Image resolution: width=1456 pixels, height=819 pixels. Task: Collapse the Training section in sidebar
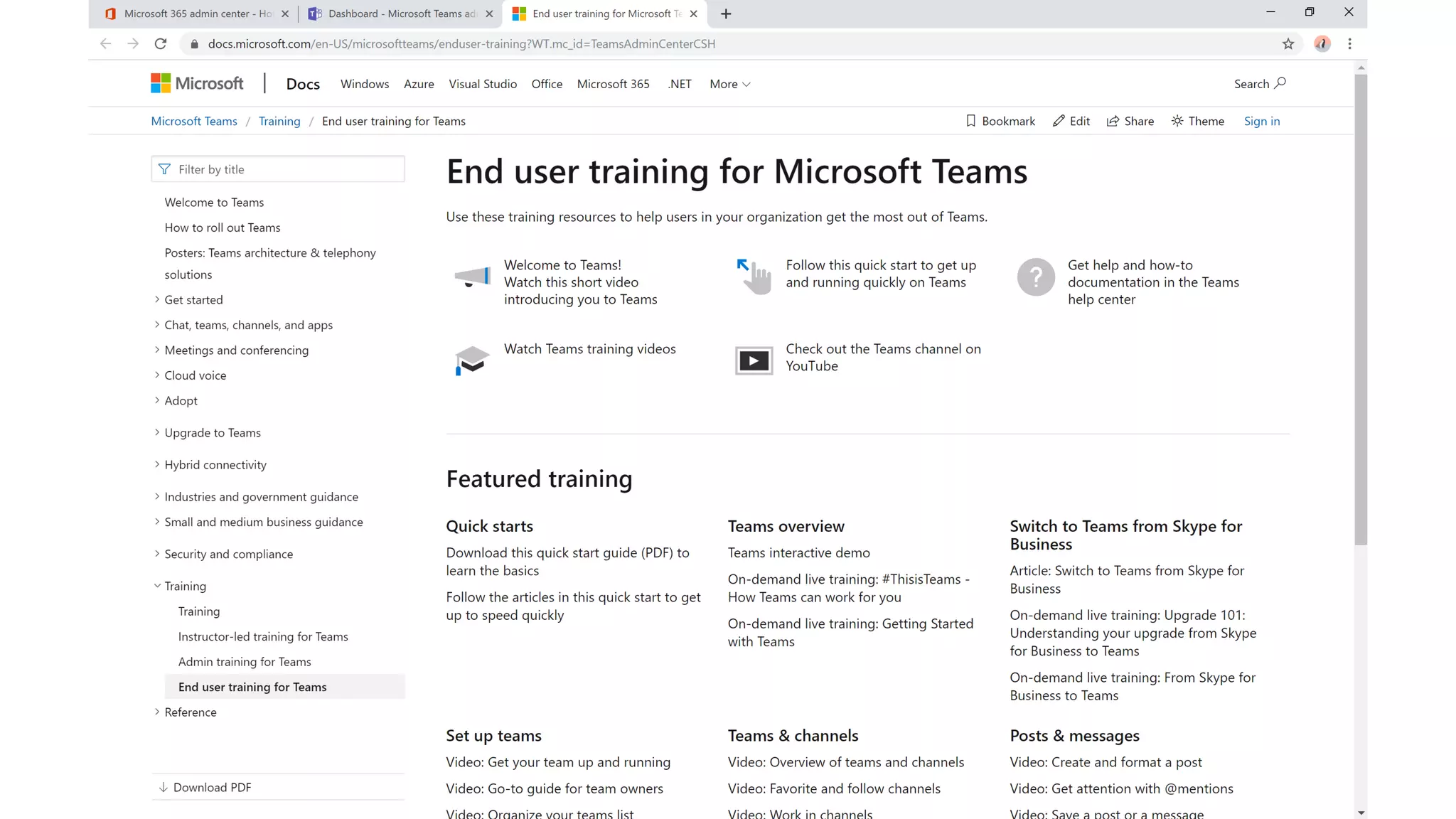[x=157, y=586]
